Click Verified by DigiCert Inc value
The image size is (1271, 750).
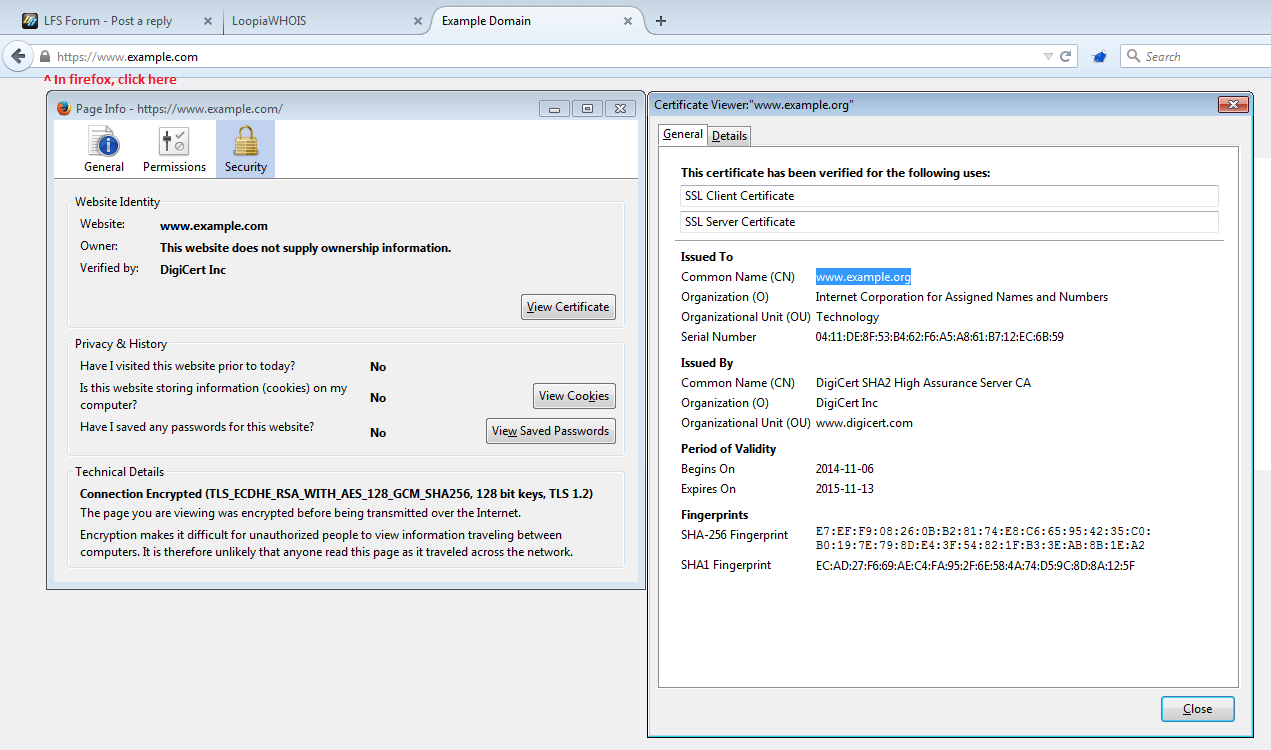(193, 270)
